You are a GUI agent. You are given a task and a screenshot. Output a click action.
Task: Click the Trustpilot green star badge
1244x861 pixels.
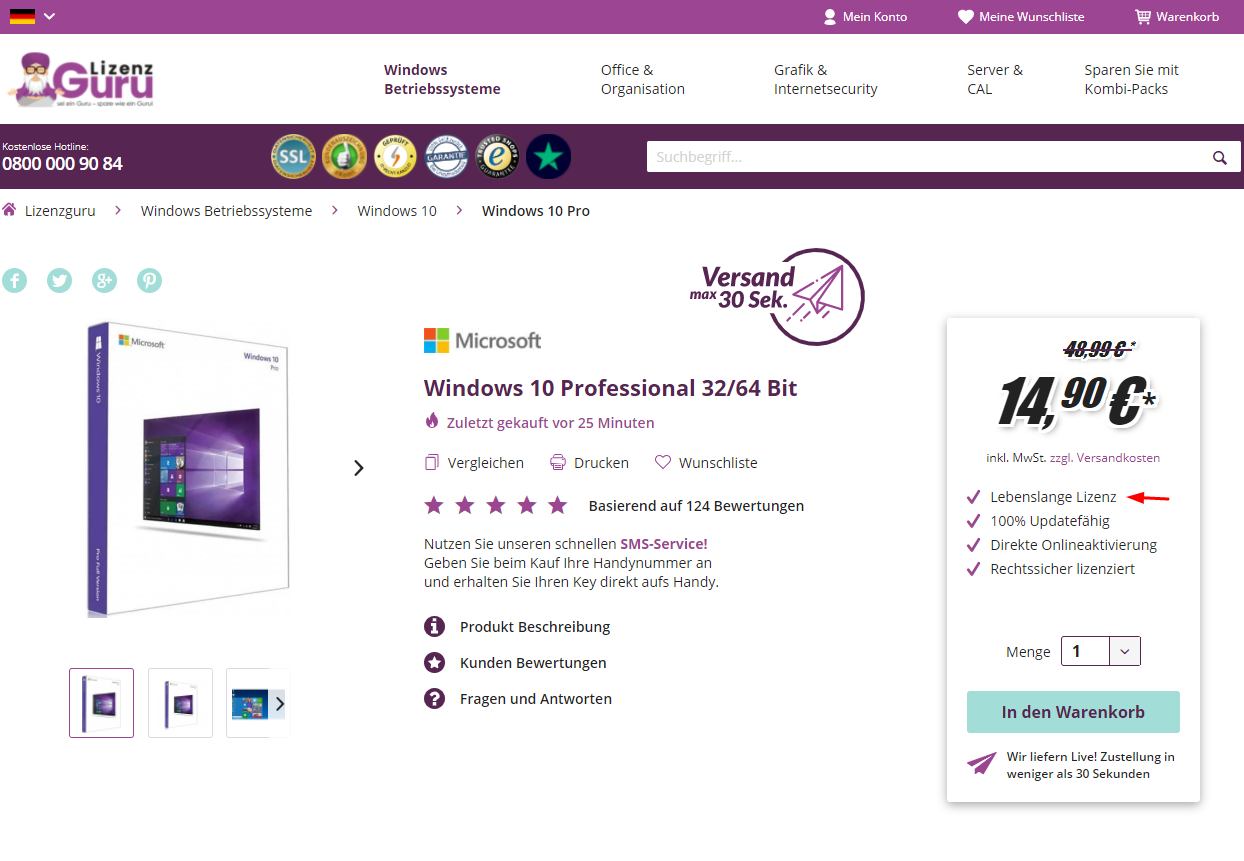[548, 157]
